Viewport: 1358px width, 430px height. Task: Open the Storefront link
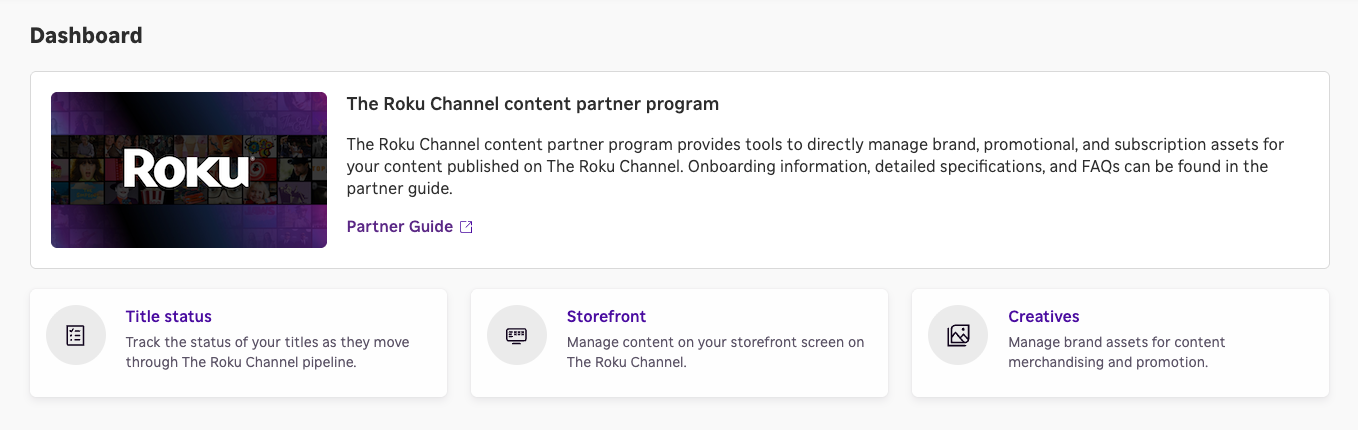607,317
